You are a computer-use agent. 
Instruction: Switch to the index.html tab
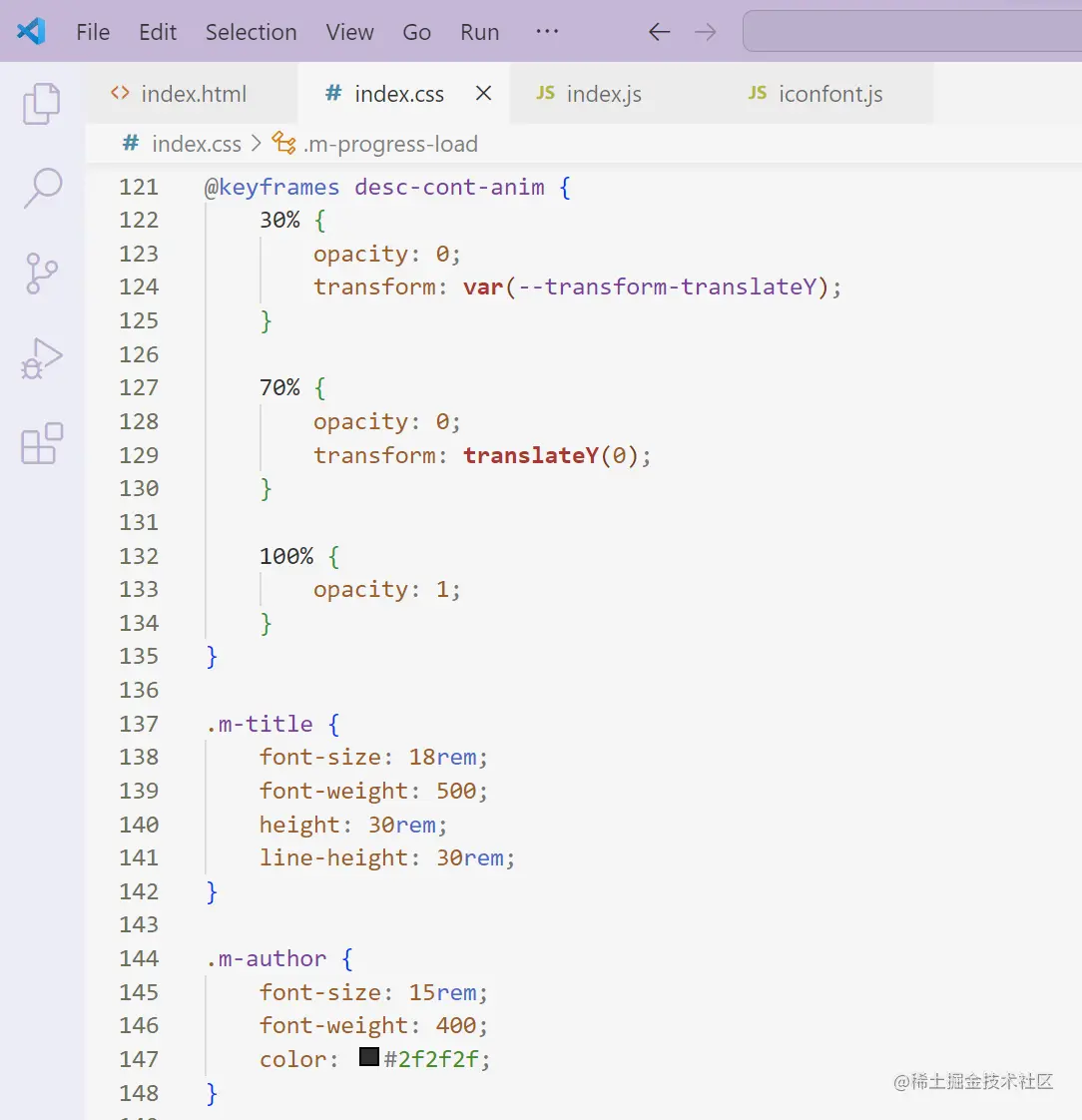[x=193, y=94]
